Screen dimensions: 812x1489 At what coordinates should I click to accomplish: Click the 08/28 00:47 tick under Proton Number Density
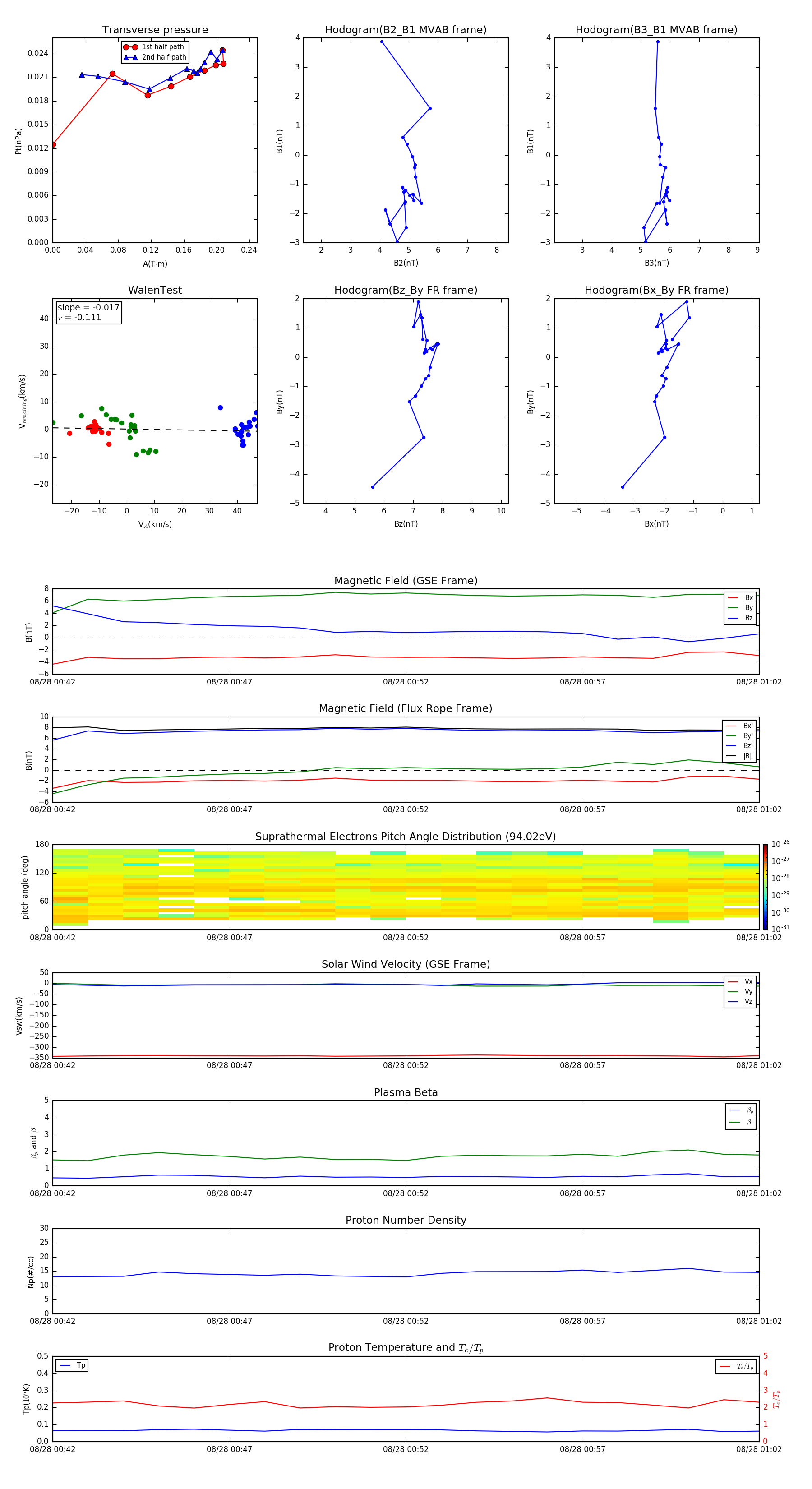(230, 1321)
